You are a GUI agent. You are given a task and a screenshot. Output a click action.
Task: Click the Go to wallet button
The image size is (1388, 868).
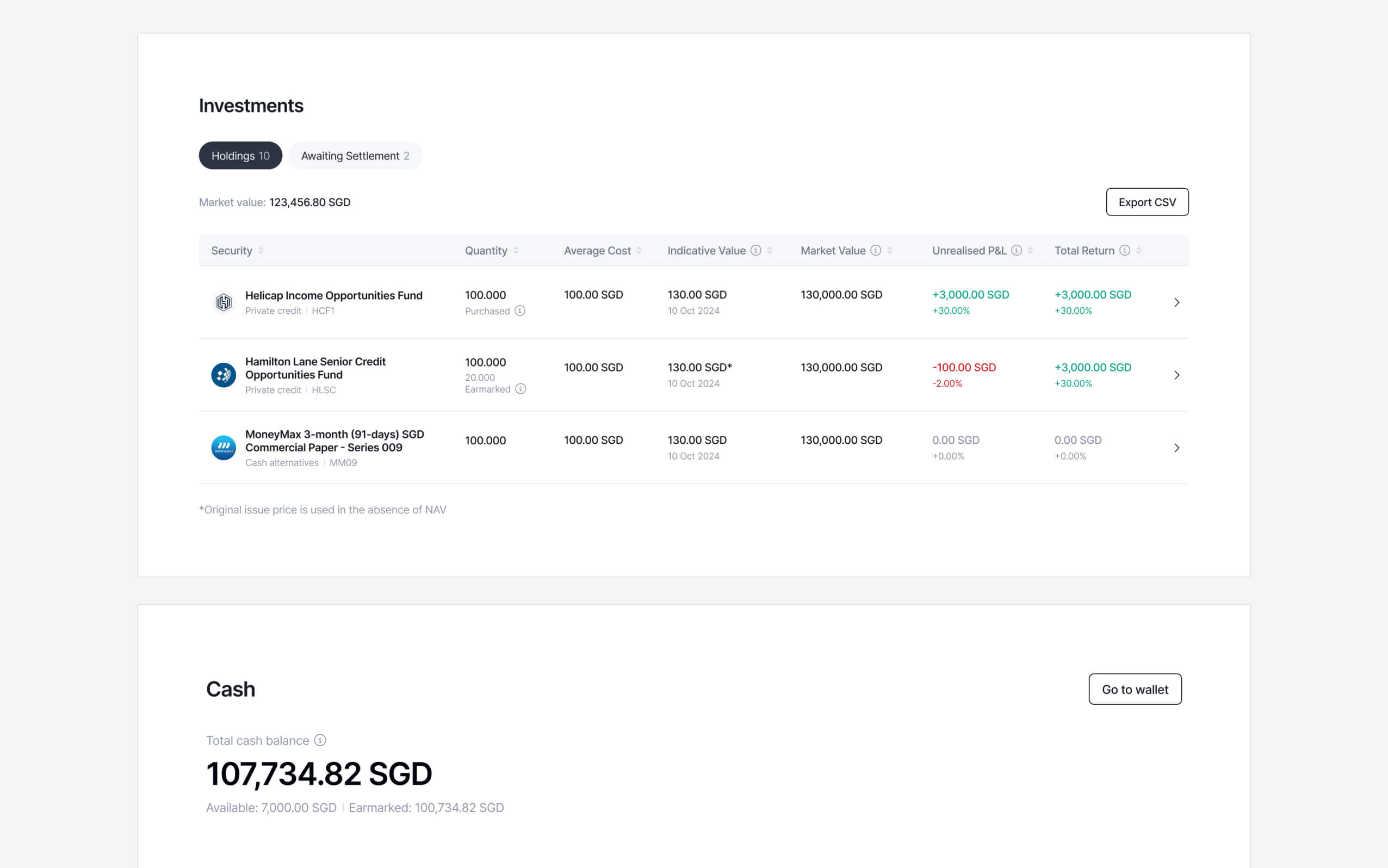pos(1135,689)
